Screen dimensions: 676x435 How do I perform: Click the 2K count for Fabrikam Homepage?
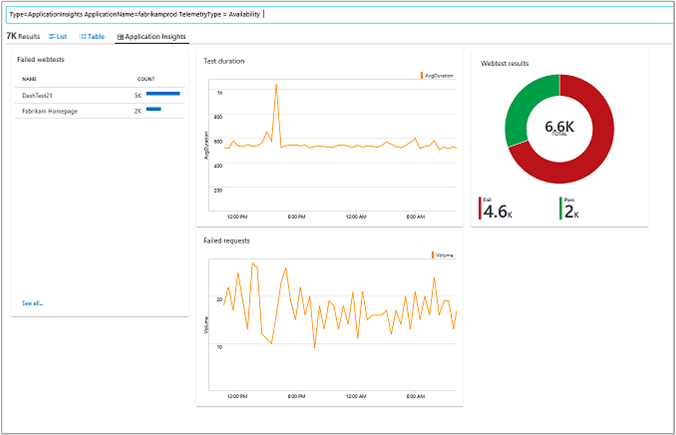(x=138, y=111)
